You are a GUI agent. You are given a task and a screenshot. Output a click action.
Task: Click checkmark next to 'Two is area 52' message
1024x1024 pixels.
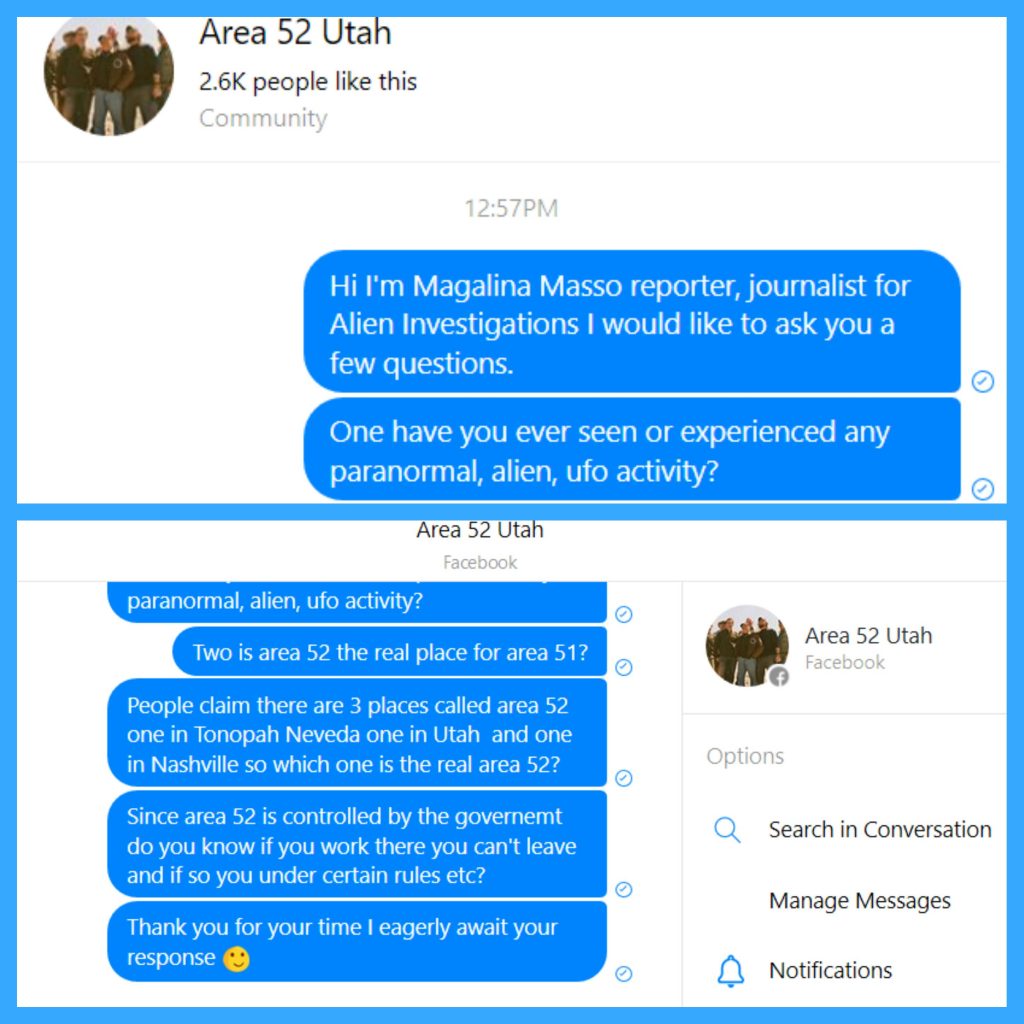click(624, 667)
